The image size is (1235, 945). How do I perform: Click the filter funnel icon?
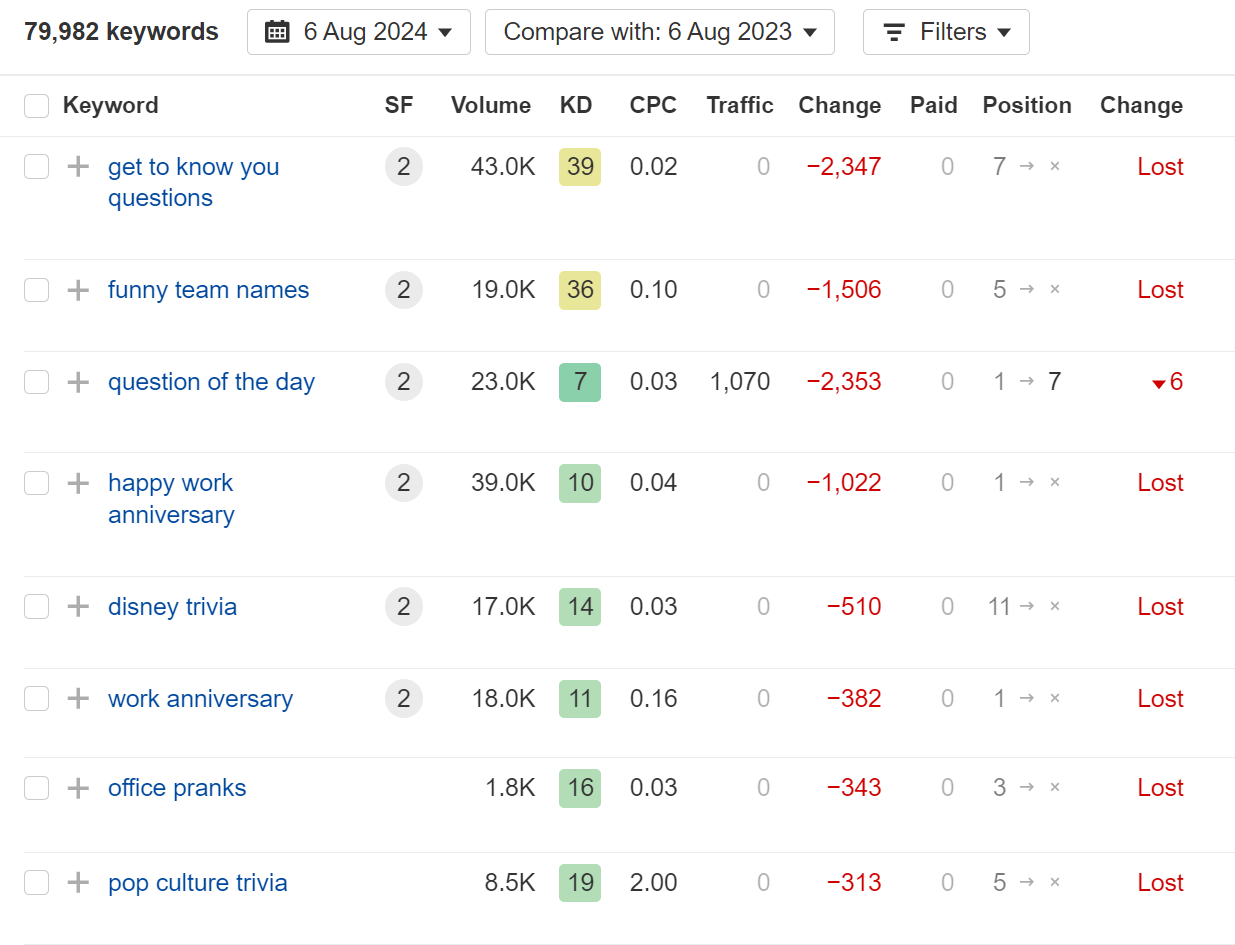[x=893, y=31]
